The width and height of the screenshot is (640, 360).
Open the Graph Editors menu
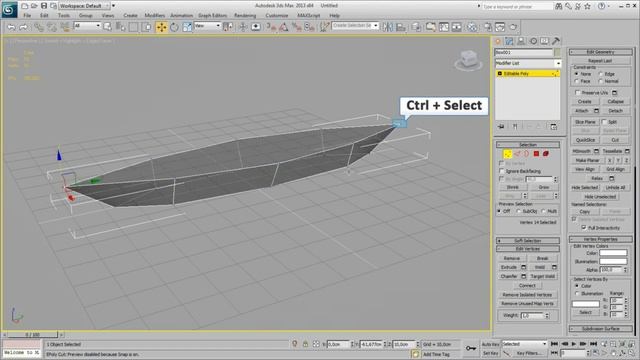coord(212,16)
